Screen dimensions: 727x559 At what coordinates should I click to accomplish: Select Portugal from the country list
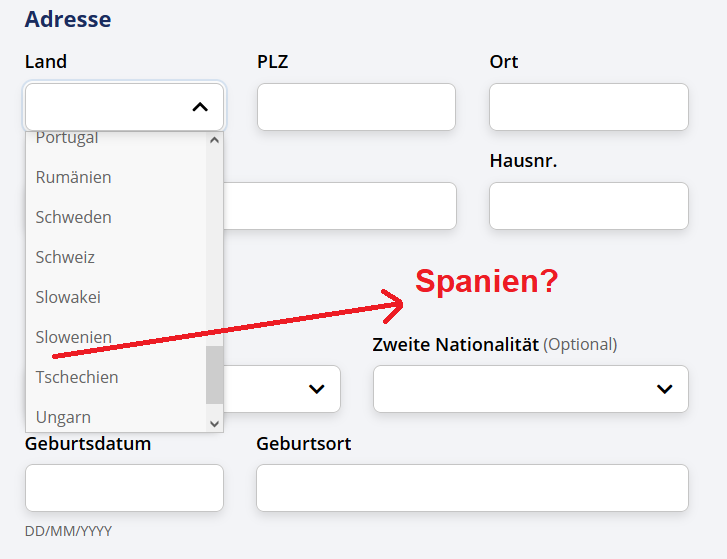click(x=116, y=138)
